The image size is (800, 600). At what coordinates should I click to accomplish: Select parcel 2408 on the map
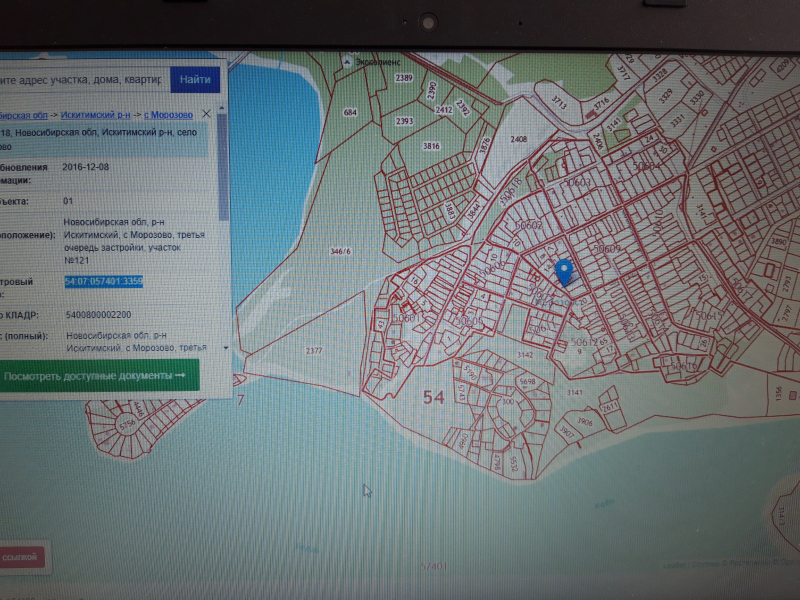(x=518, y=139)
